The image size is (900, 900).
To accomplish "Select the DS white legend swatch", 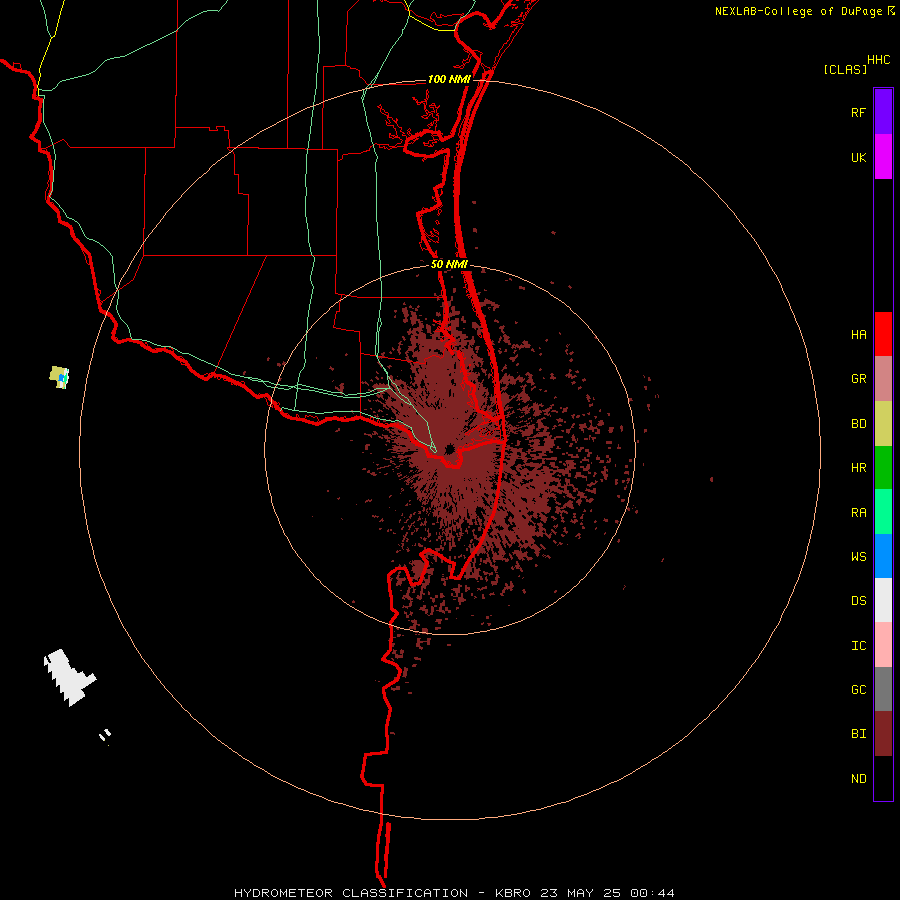I will [x=883, y=600].
